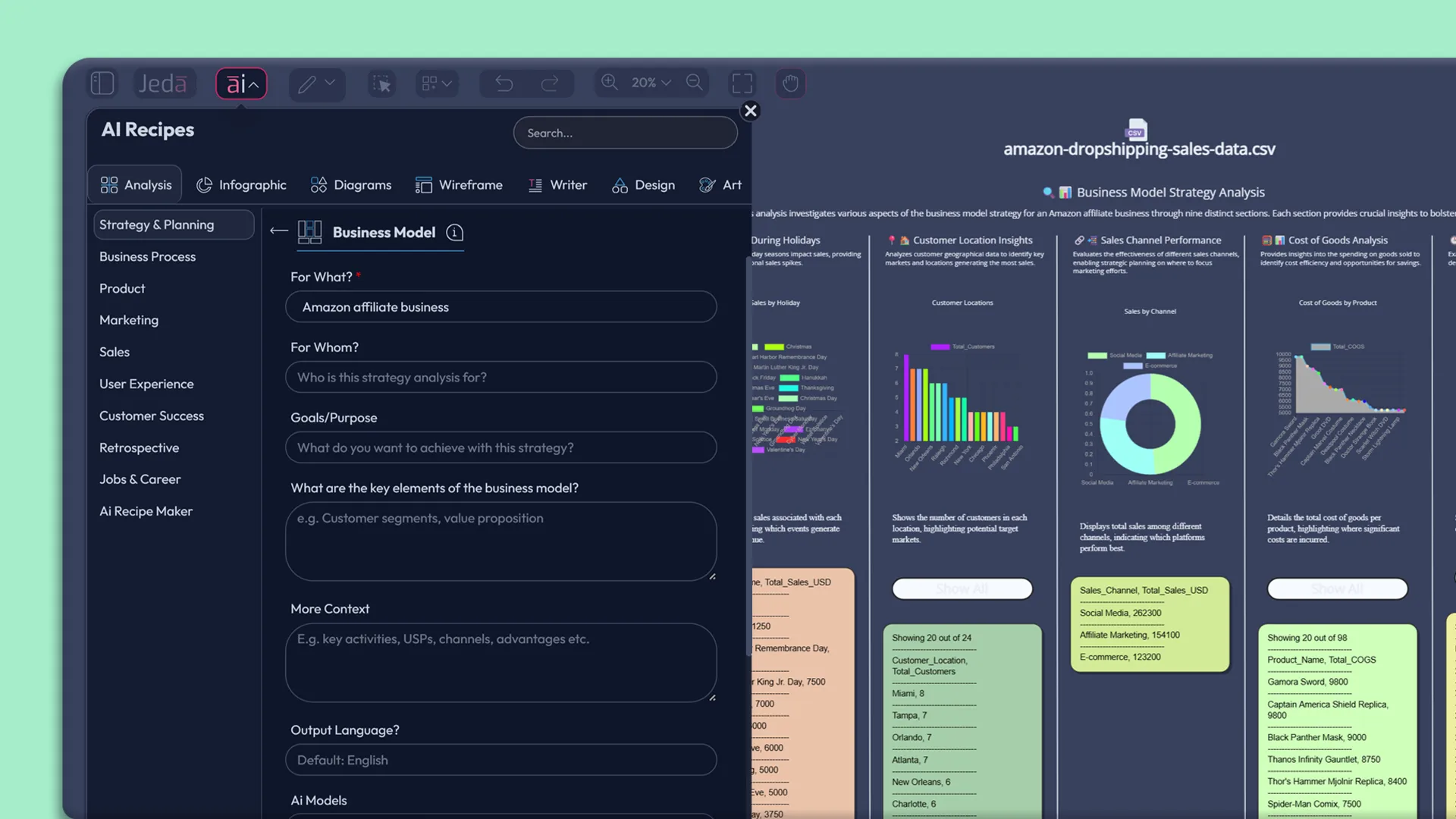Activate the selection cursor tool
This screenshot has height=819, width=1456.
(x=381, y=83)
